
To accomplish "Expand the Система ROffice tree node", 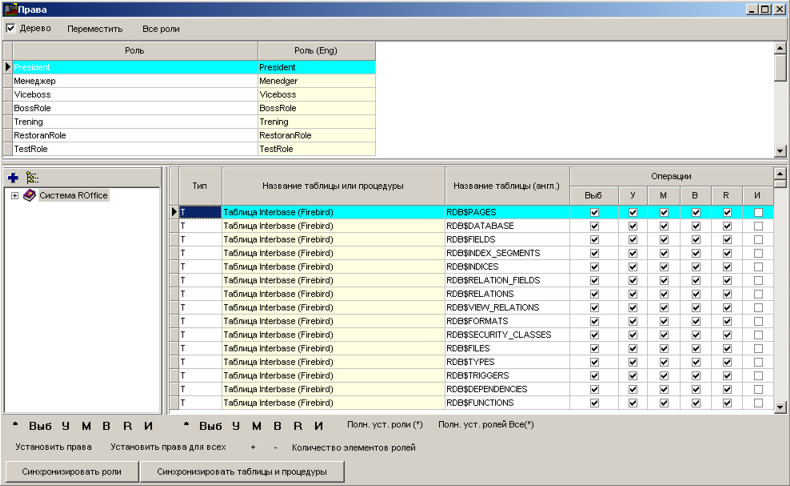I will (15, 195).
